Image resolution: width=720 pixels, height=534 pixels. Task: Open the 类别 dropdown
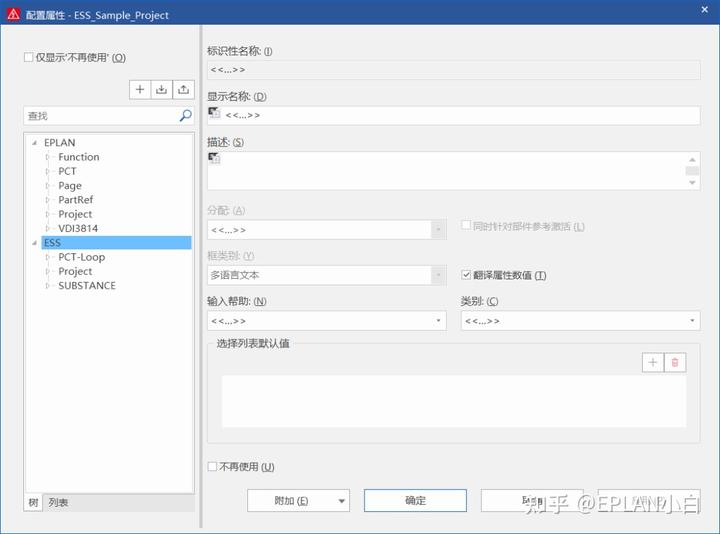point(692,320)
